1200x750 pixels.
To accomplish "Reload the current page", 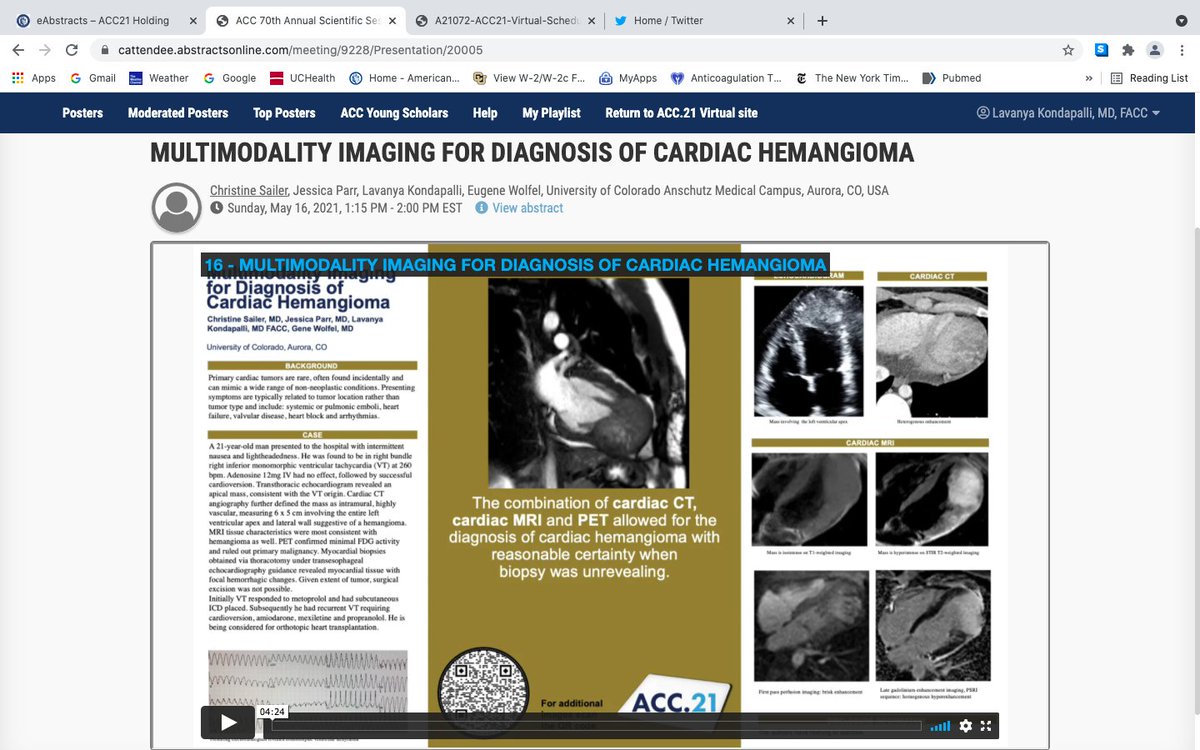I will point(71,50).
